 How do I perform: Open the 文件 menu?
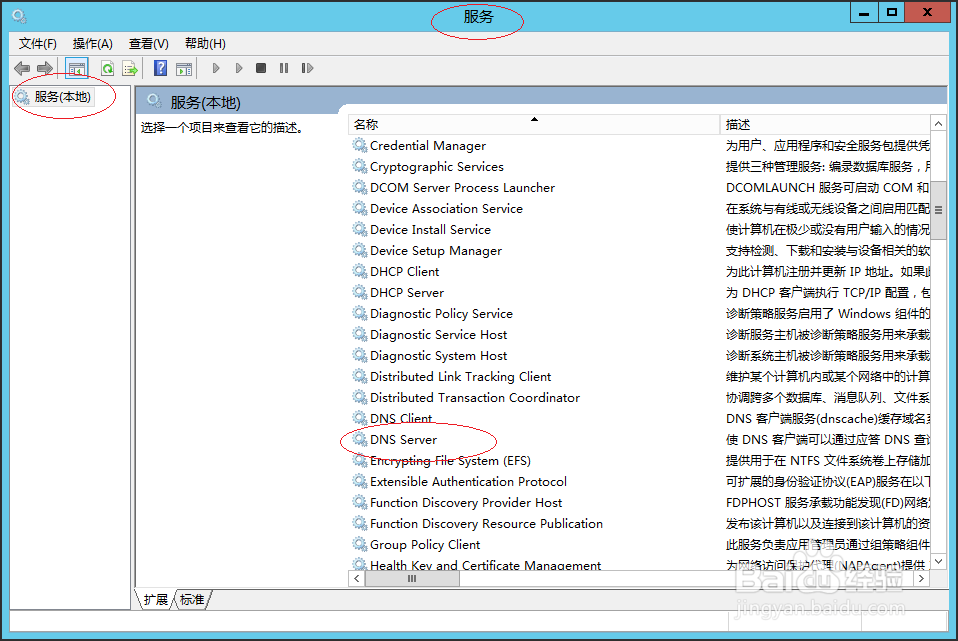37,43
